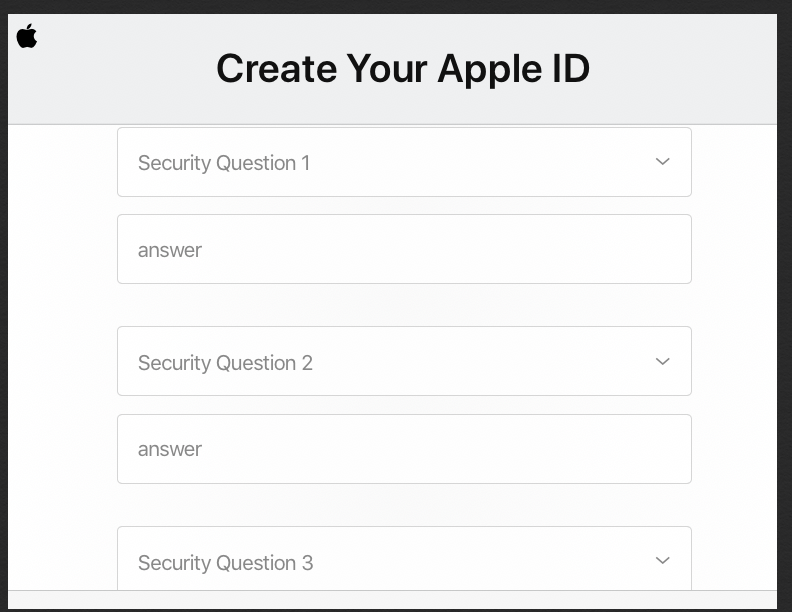Click the gray footer bar at the bottom
Screen dimensions: 792x612
pyautogui.click(x=392, y=599)
